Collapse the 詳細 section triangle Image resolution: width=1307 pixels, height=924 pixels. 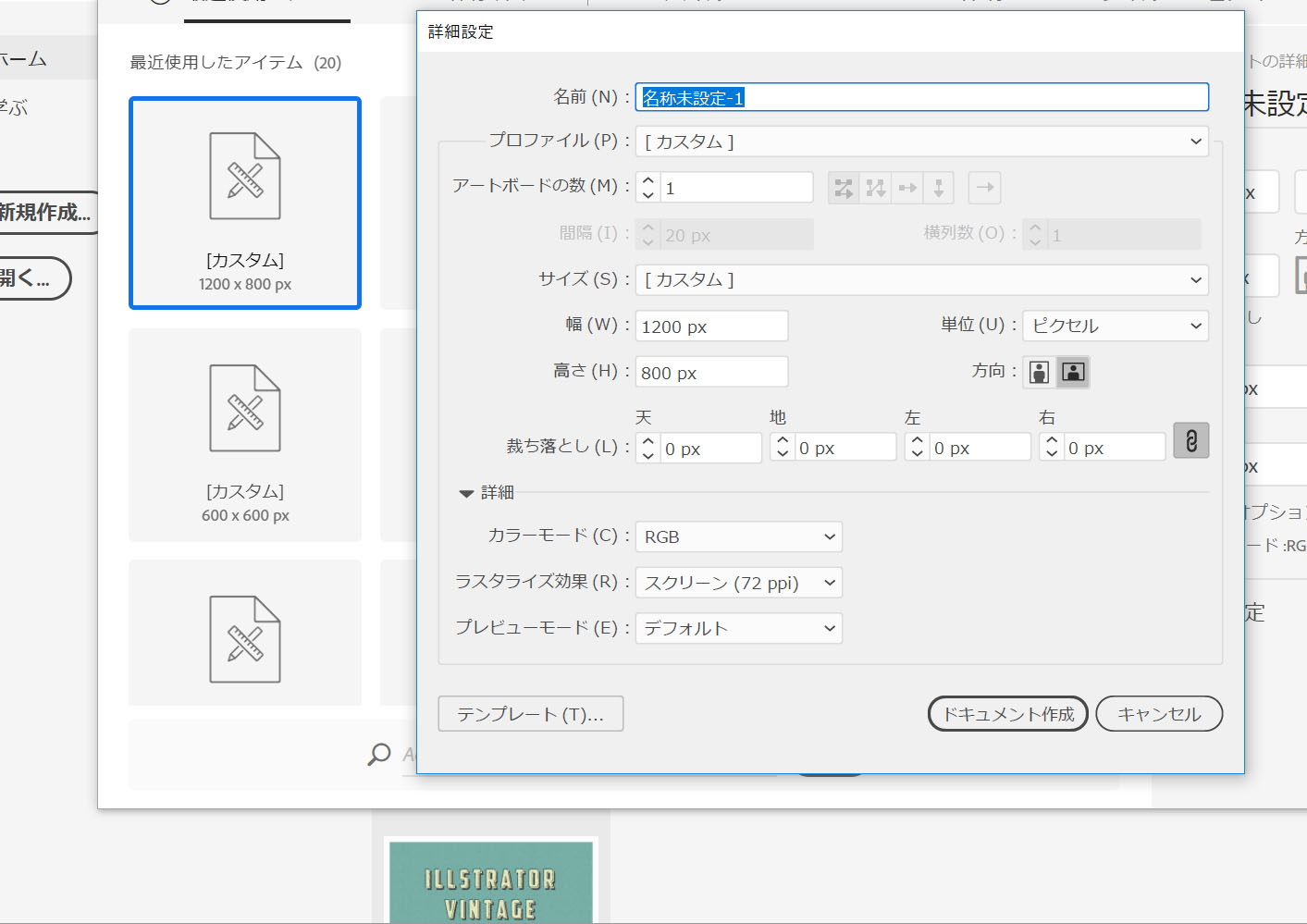click(x=466, y=494)
